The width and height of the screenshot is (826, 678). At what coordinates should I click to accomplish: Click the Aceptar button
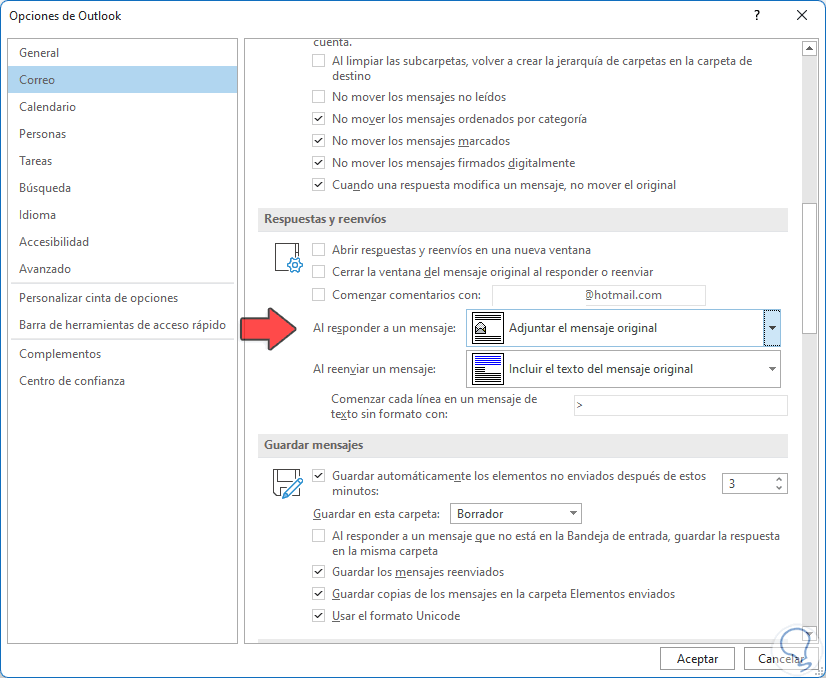(697, 658)
